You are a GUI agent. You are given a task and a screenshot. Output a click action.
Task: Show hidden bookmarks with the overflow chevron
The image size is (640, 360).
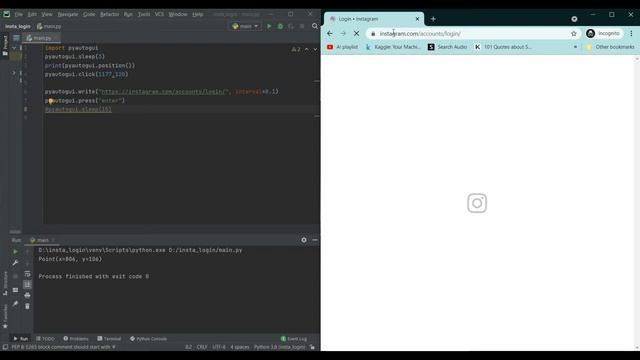575,47
